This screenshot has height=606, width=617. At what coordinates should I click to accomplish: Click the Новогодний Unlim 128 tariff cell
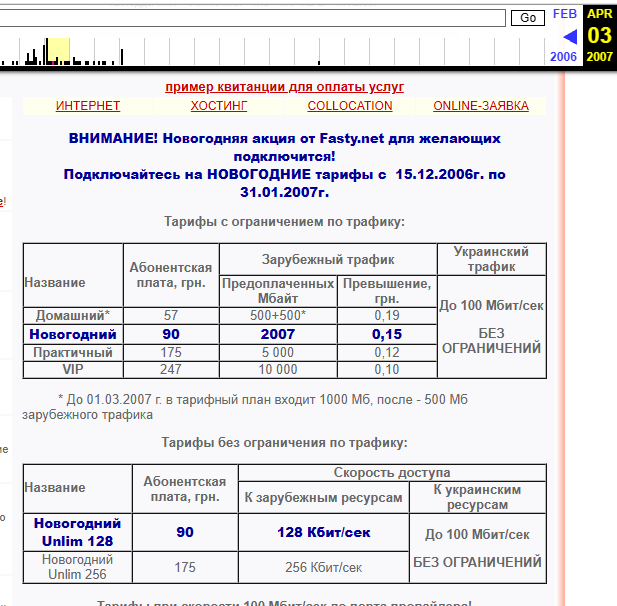(78, 532)
